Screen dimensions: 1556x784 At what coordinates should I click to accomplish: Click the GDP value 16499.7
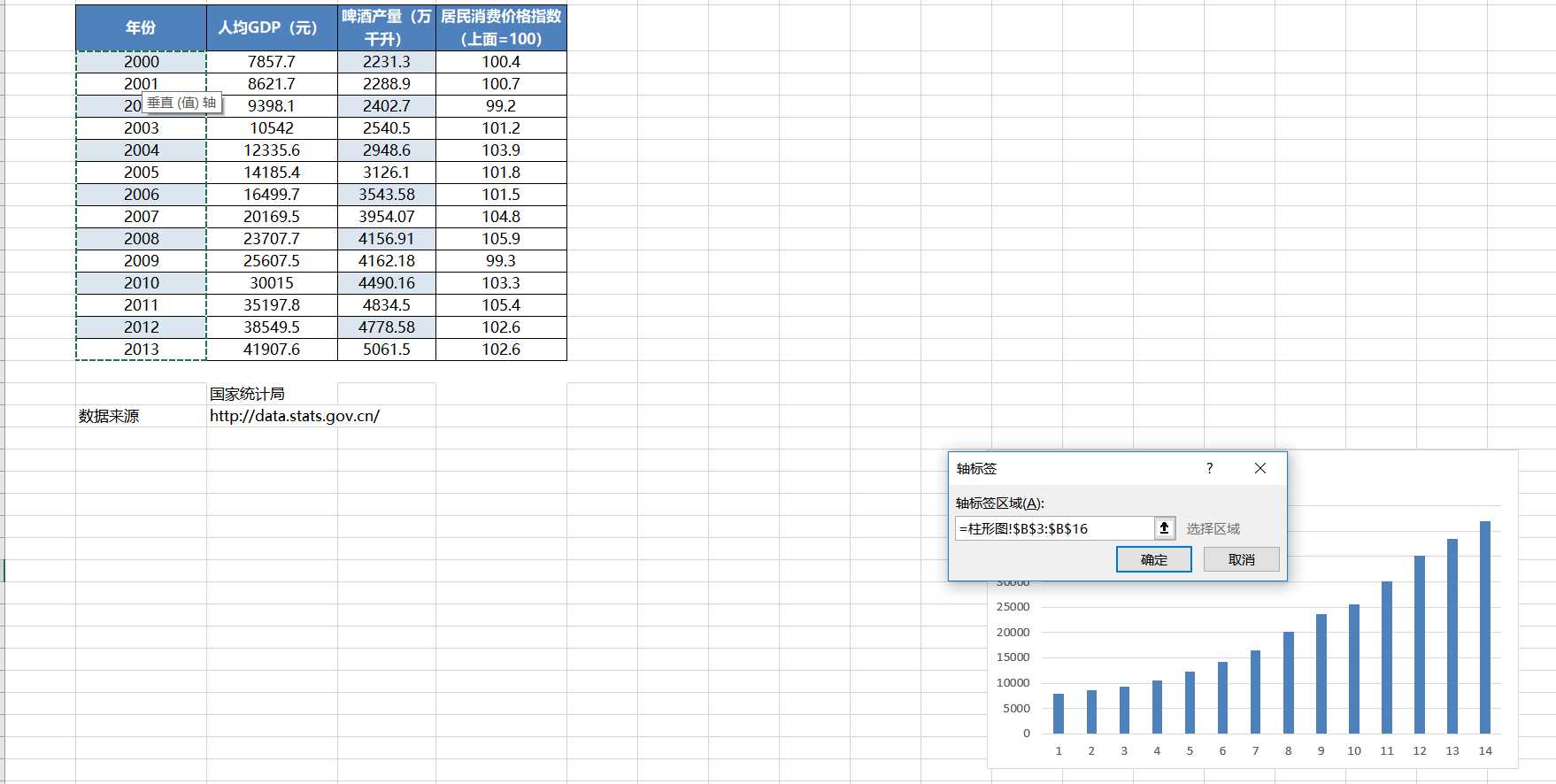(x=272, y=195)
